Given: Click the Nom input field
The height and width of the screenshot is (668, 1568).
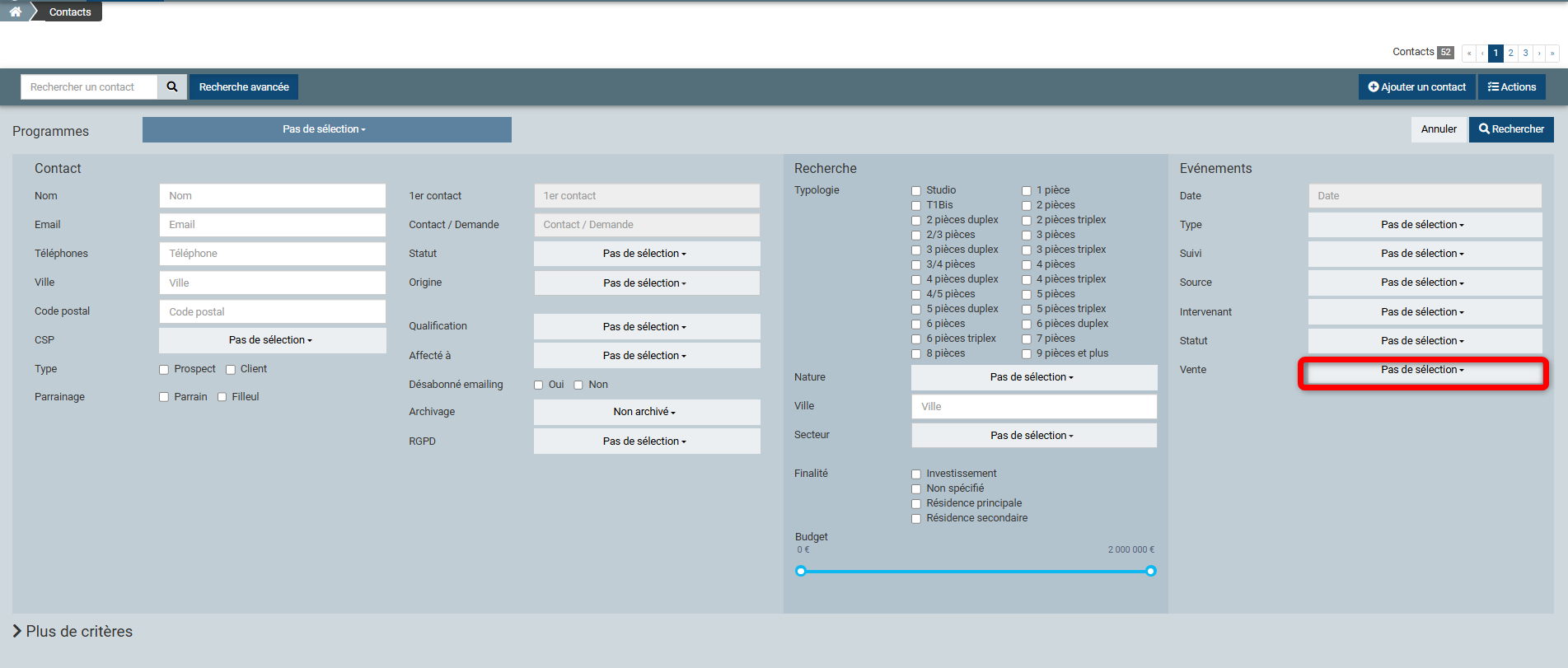Looking at the screenshot, I should 272,196.
